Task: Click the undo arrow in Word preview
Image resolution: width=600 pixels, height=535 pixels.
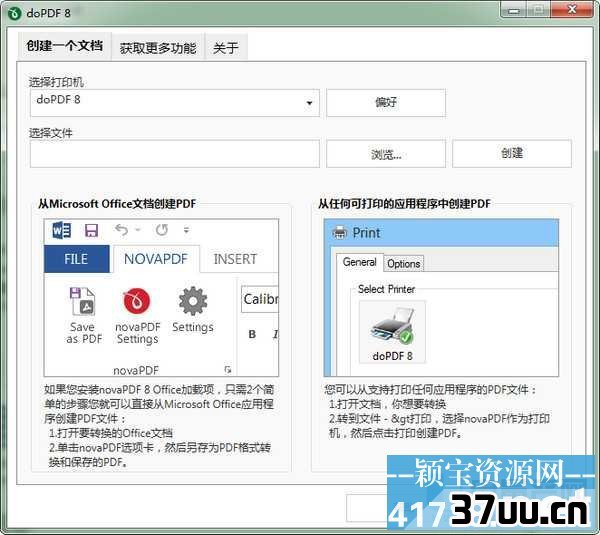Action: [x=122, y=230]
